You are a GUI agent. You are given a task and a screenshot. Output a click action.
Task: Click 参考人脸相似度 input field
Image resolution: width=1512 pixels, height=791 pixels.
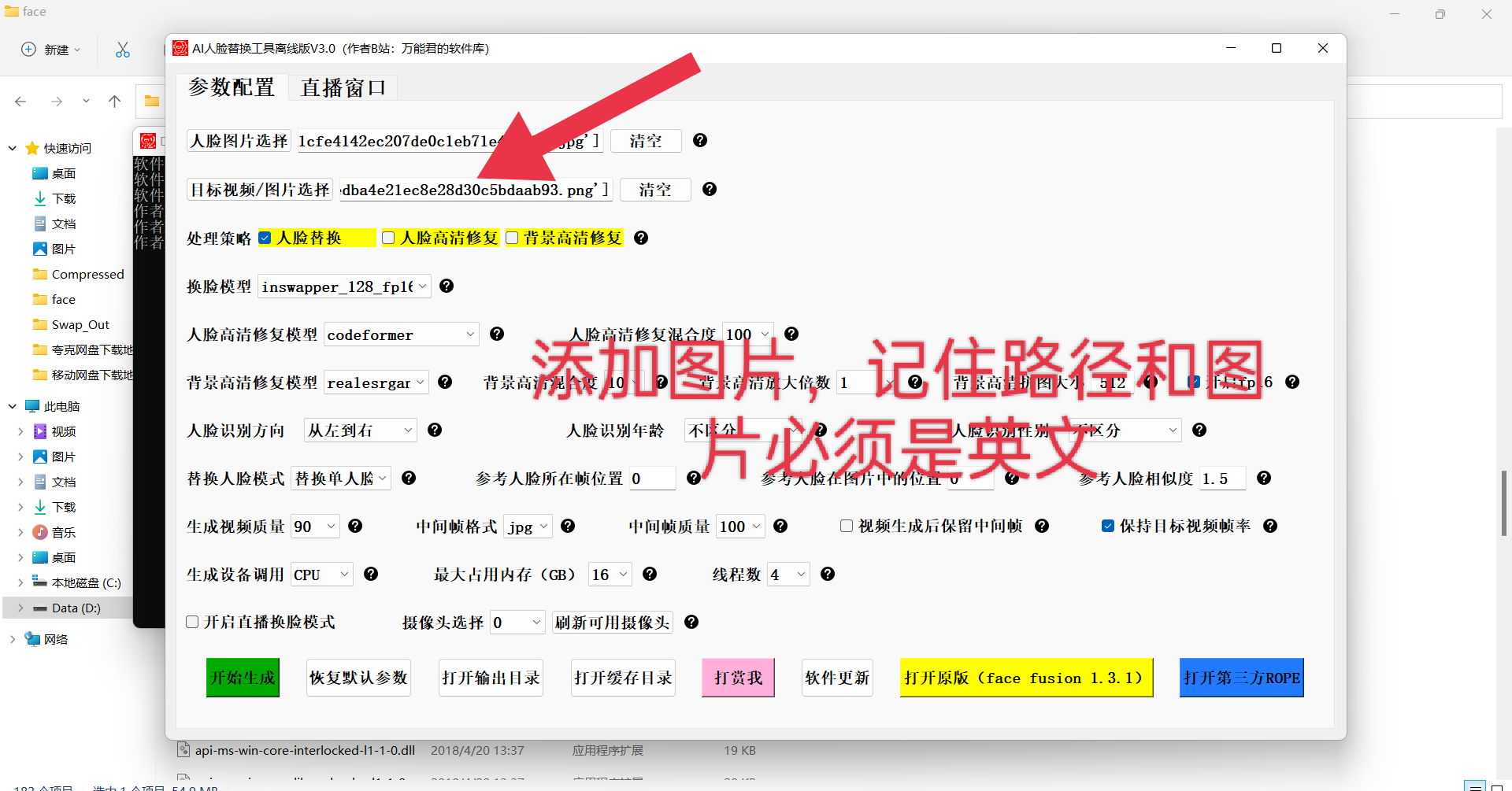pos(1223,479)
